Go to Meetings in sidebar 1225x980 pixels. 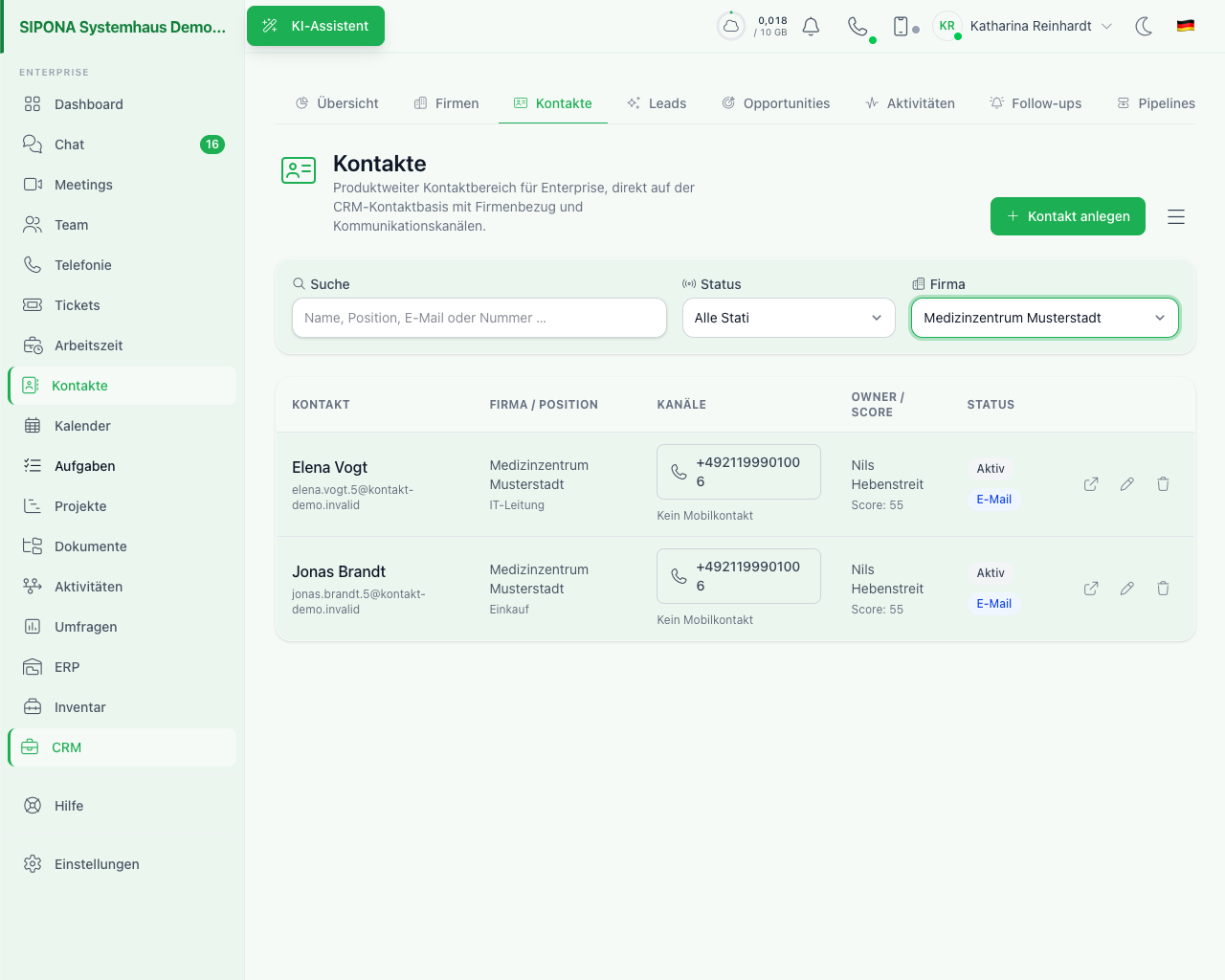coord(122,185)
